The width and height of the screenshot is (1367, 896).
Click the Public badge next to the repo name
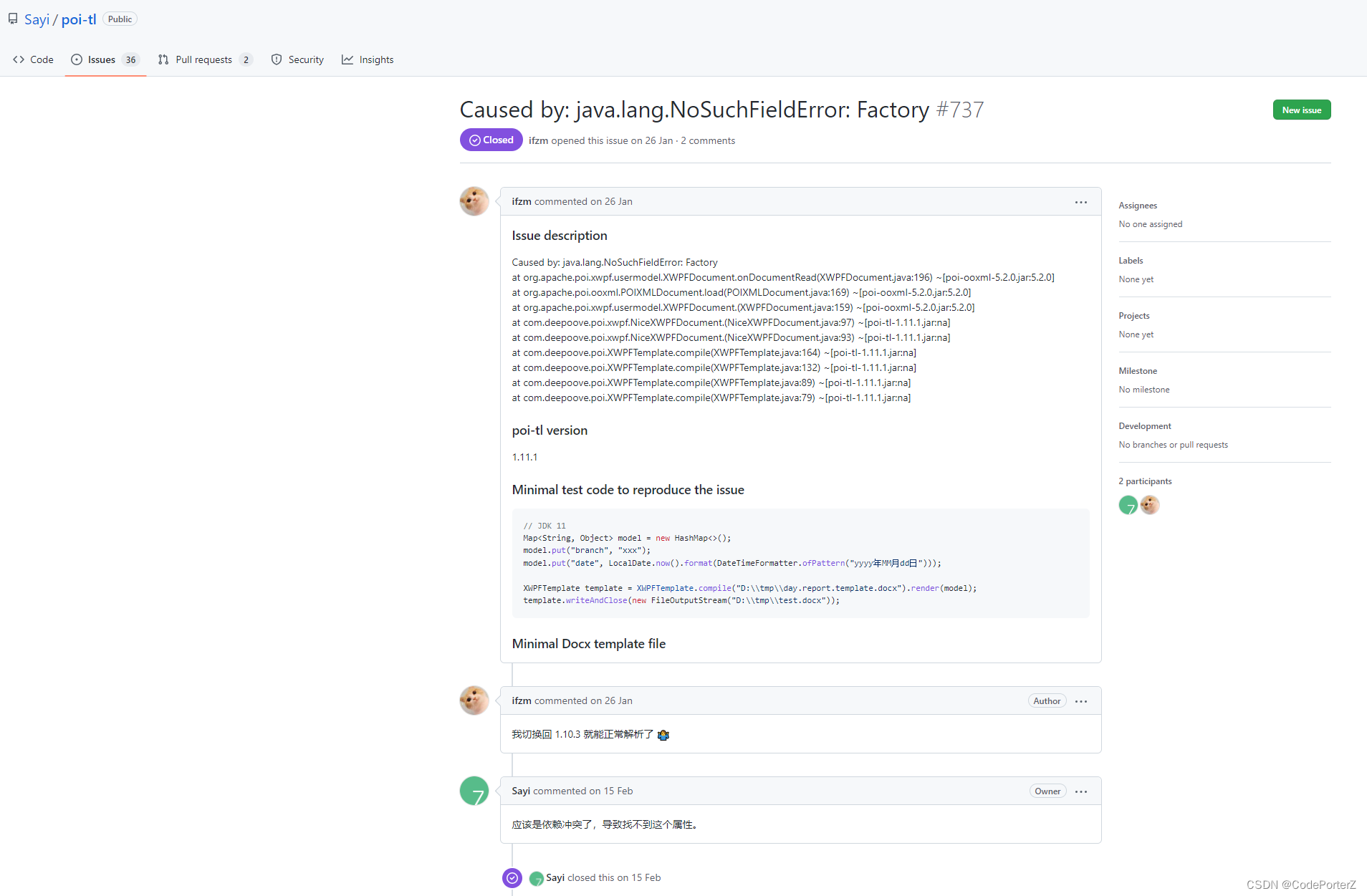tap(120, 19)
